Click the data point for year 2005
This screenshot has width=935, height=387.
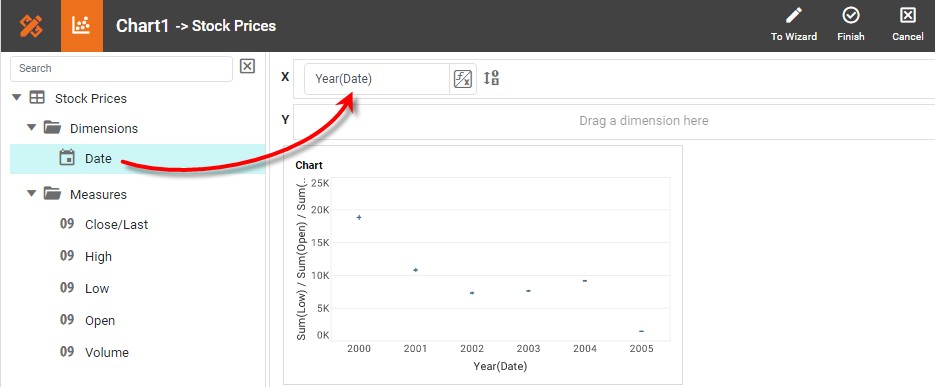(642, 331)
